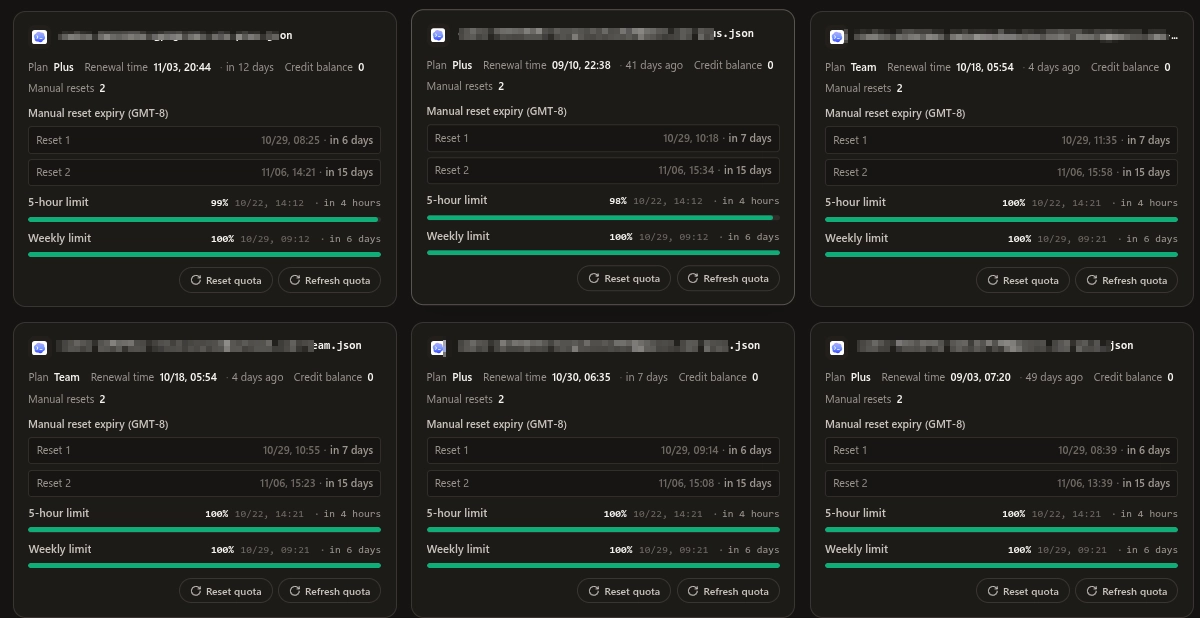Select the Reset 1 row expiring 10/29, 10:55

point(204,450)
